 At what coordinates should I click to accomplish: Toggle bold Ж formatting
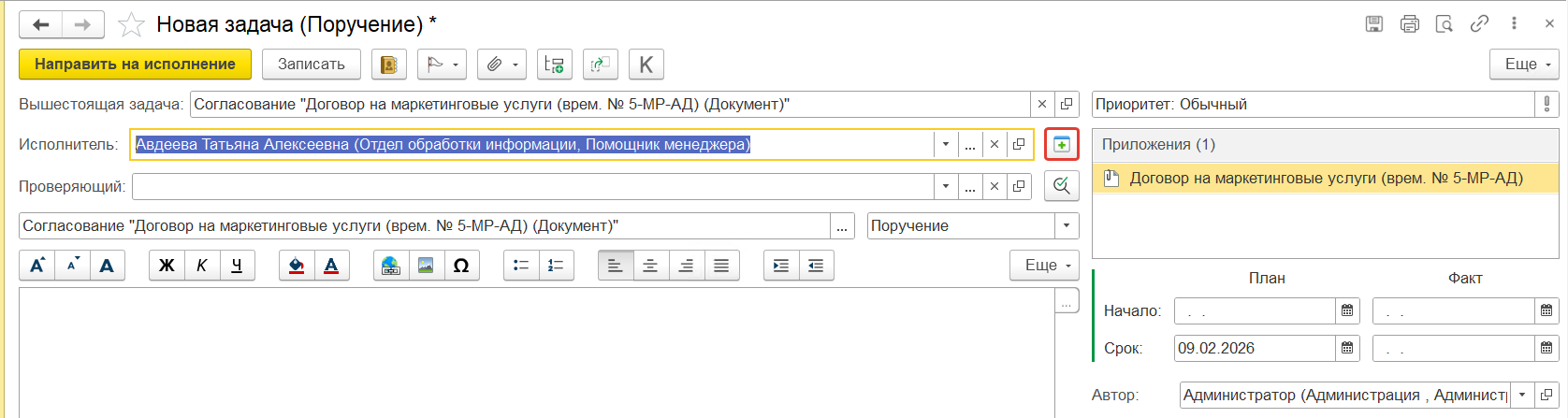[x=167, y=266]
